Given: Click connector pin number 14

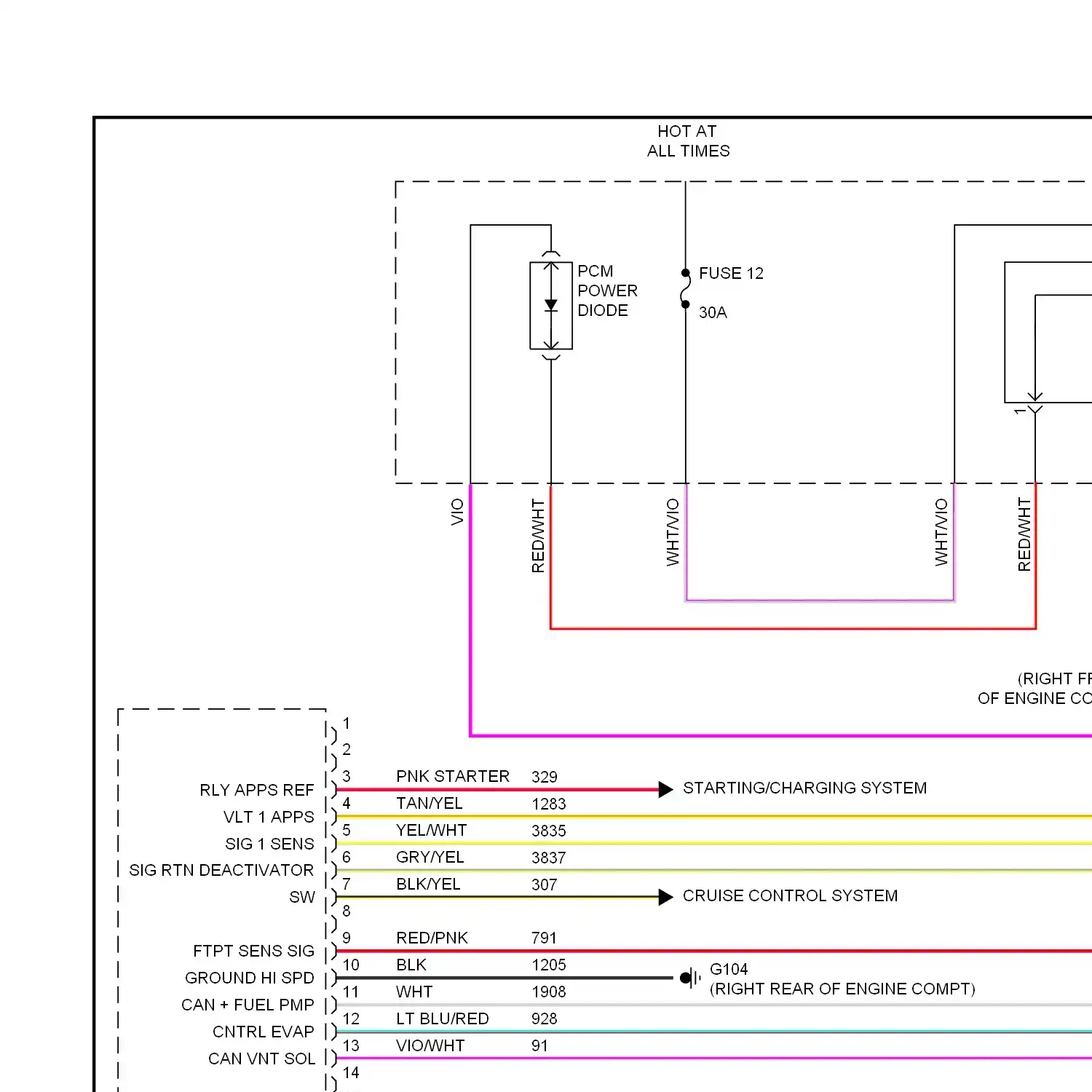Looking at the screenshot, I should (351, 1072).
